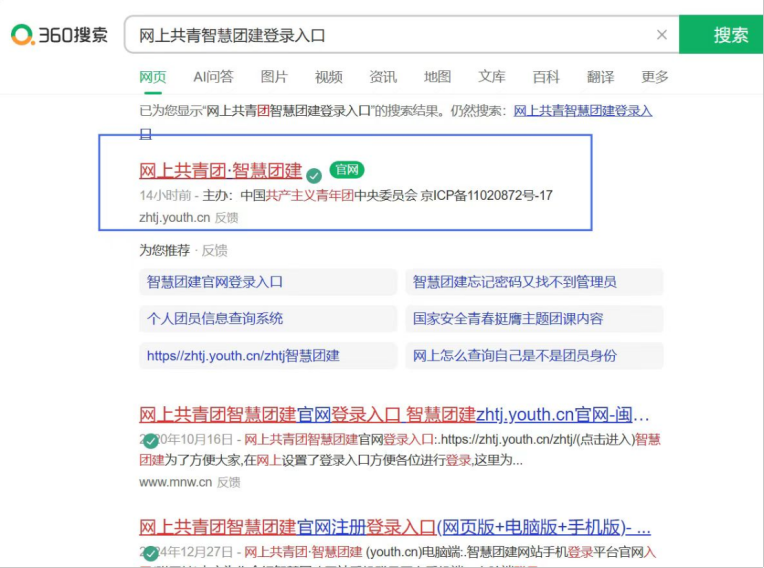
Task: Switch to the AI问答 tab
Action: [x=213, y=77]
